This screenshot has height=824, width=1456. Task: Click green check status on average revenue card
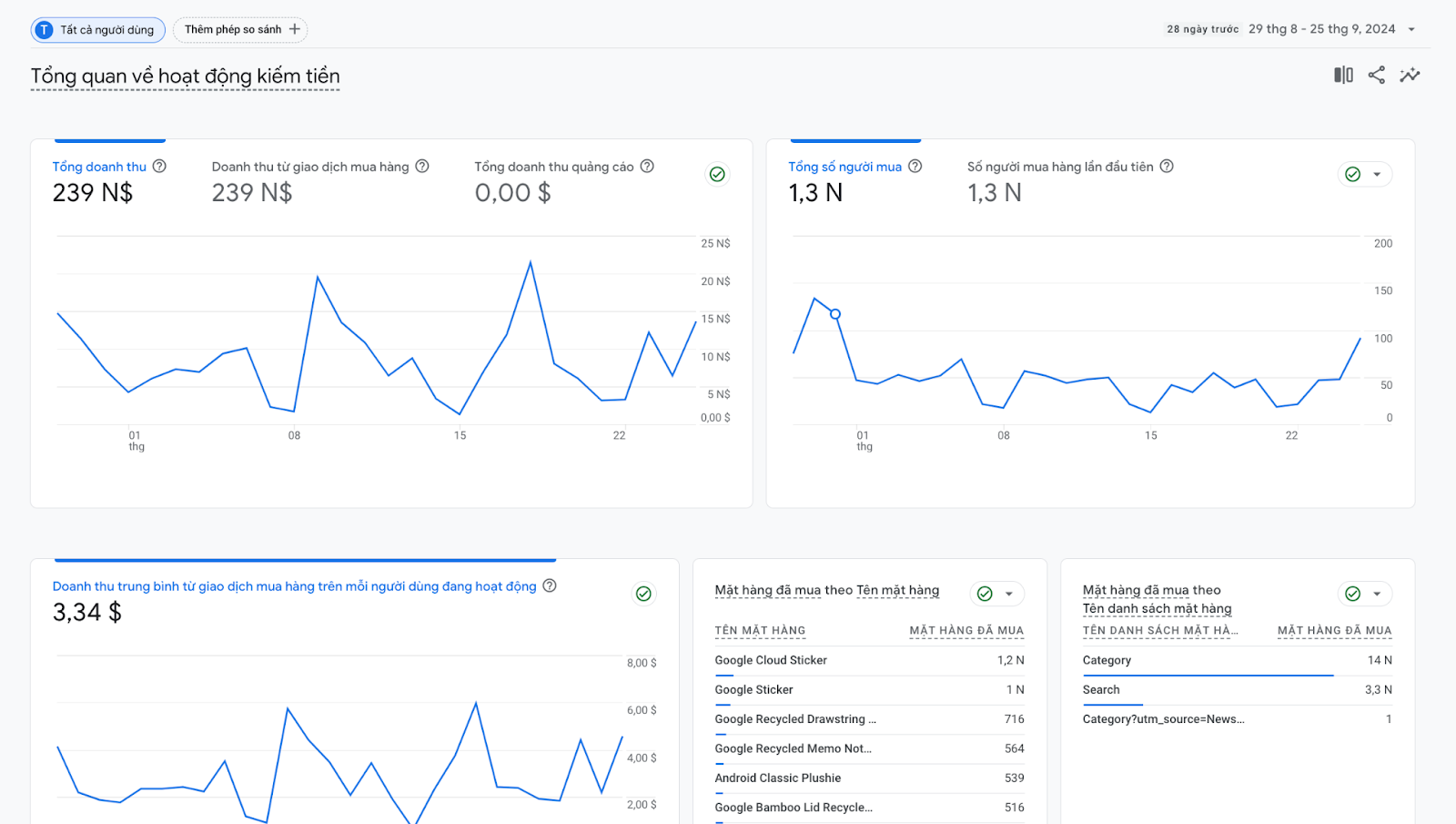(x=643, y=594)
